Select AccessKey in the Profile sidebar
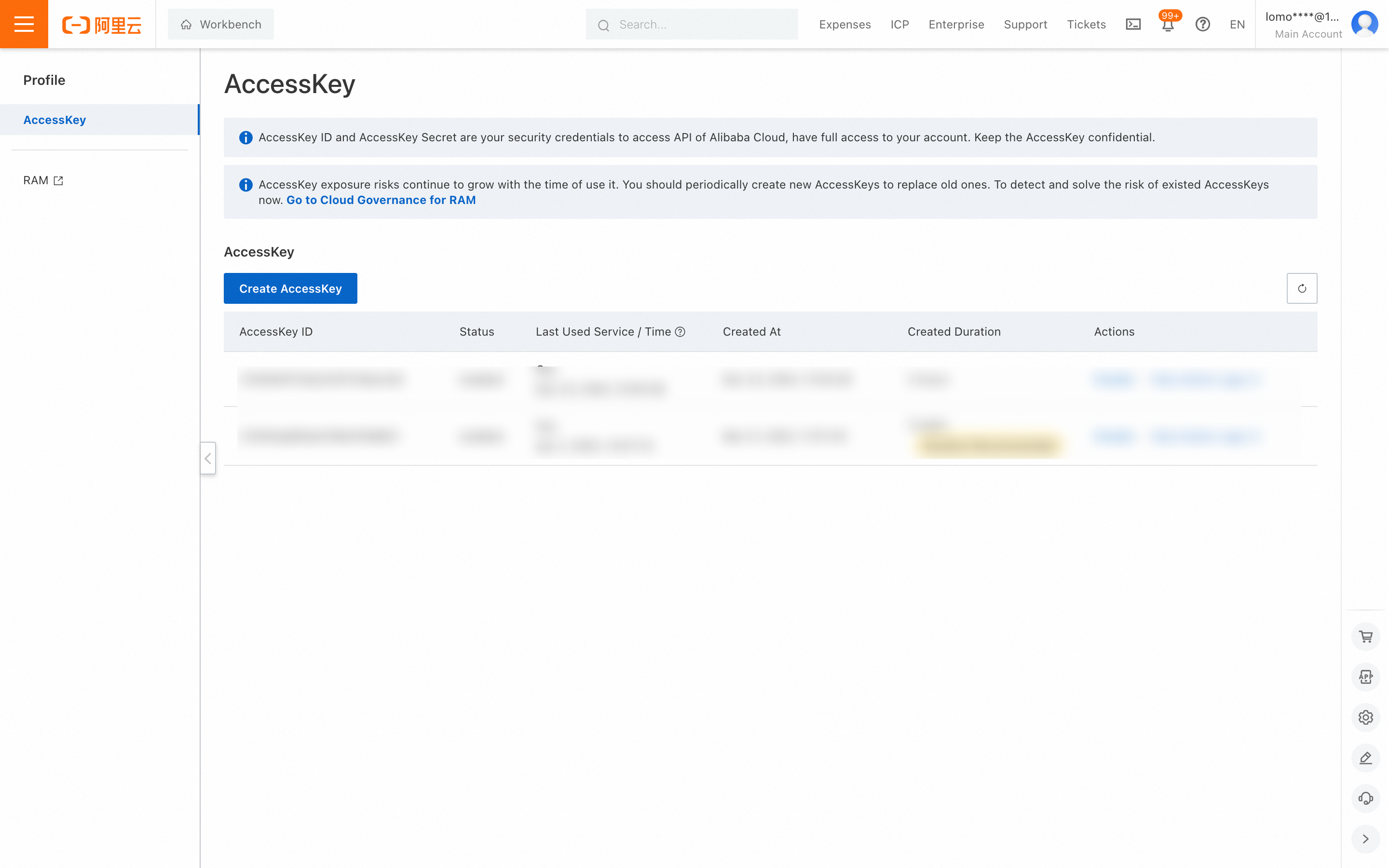The height and width of the screenshot is (868, 1389). point(54,120)
